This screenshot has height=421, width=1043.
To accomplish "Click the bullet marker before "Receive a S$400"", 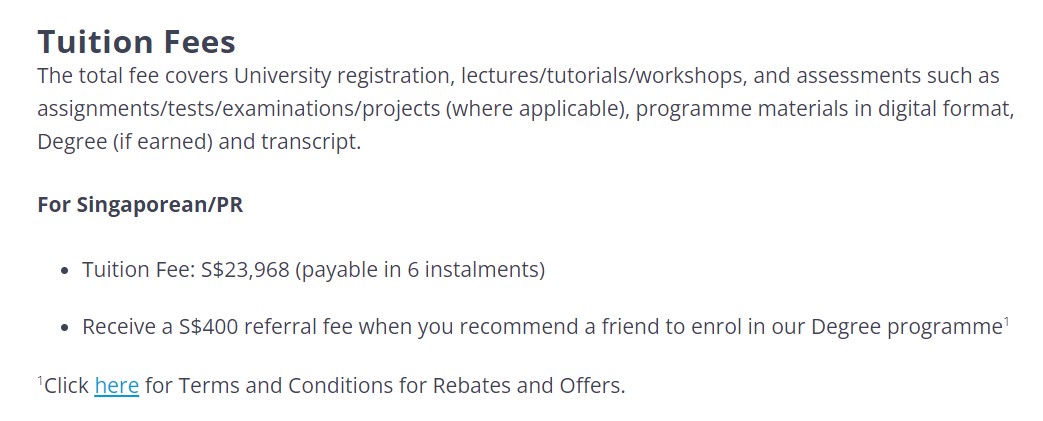I will tap(64, 328).
